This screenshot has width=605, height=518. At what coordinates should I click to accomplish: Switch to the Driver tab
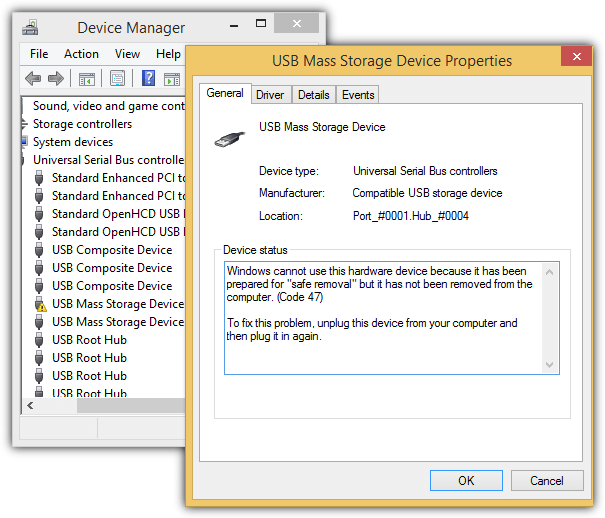tap(270, 95)
